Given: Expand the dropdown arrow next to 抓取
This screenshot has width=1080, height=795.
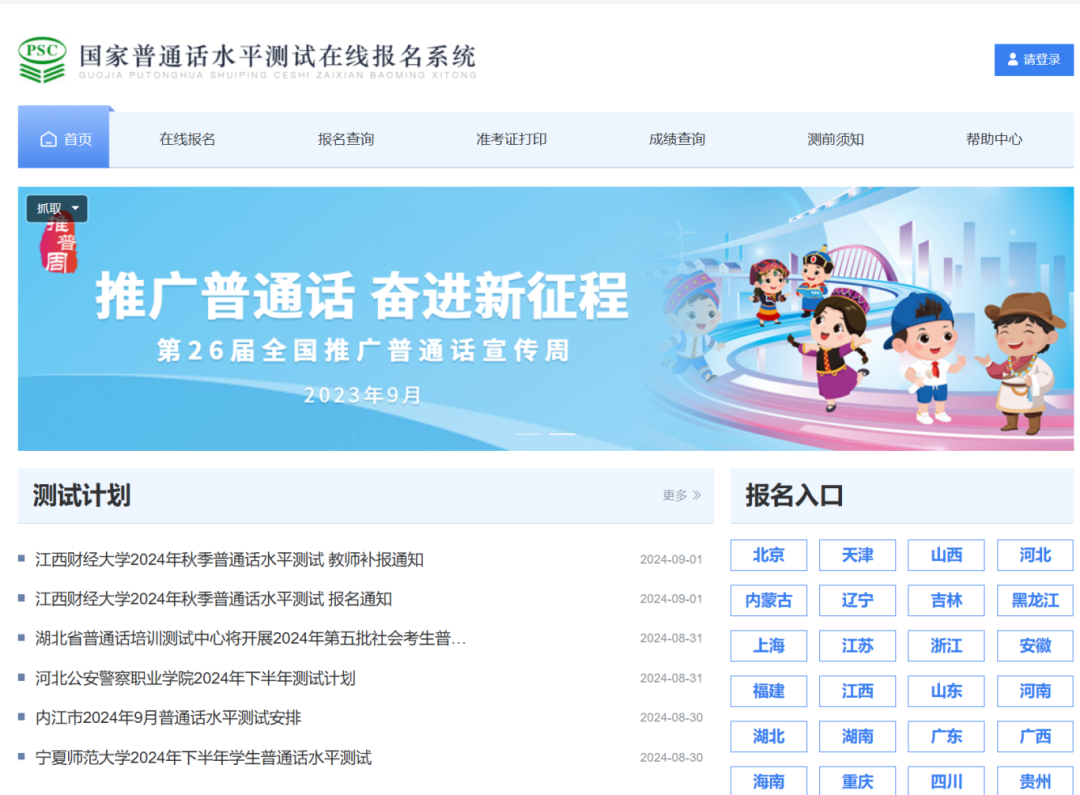Looking at the screenshot, I should click(77, 208).
